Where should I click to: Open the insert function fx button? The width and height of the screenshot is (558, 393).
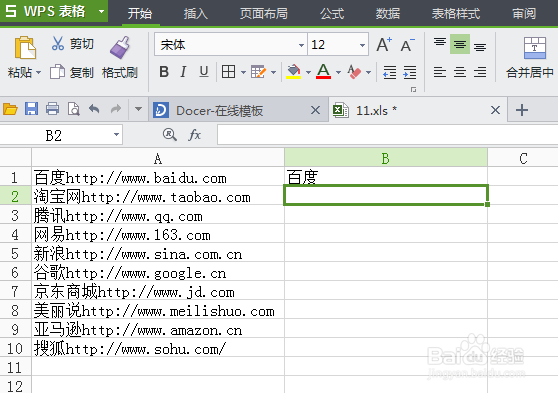(x=194, y=135)
